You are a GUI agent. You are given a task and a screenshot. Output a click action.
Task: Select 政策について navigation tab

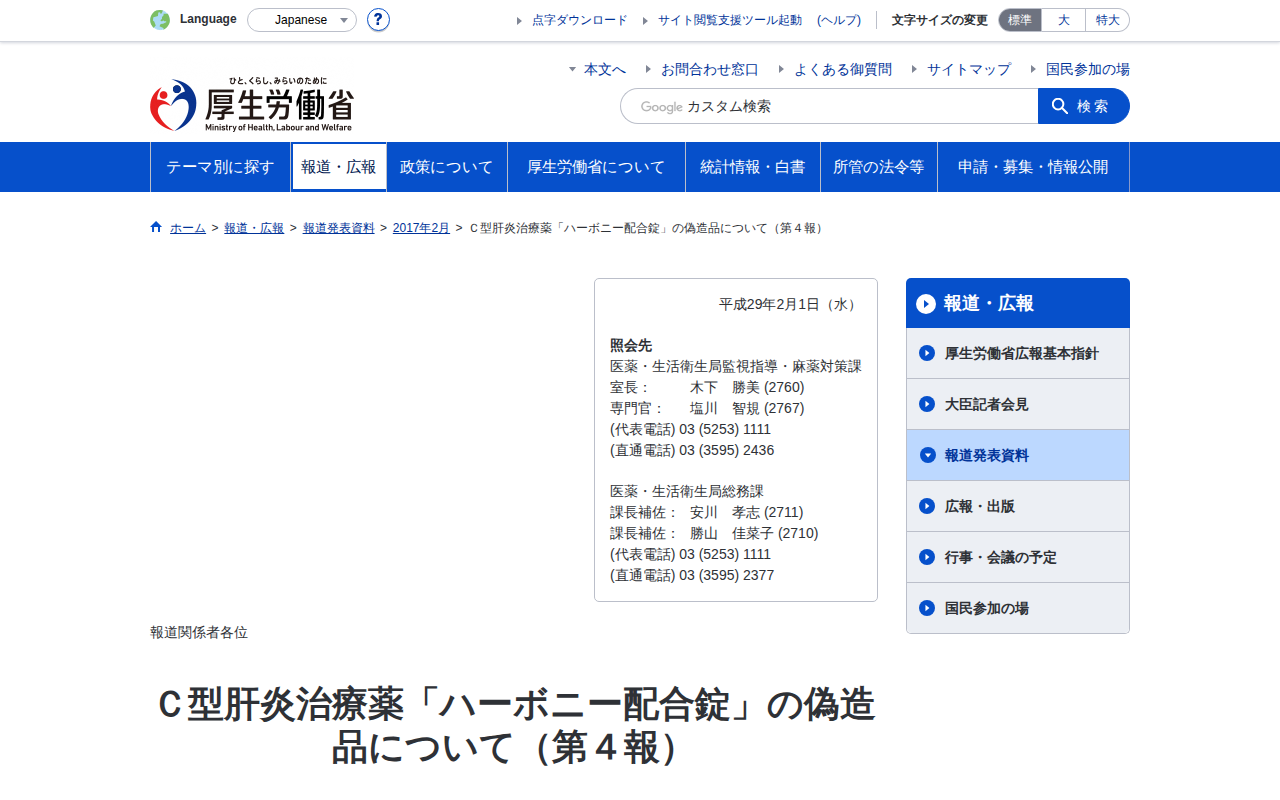click(447, 167)
